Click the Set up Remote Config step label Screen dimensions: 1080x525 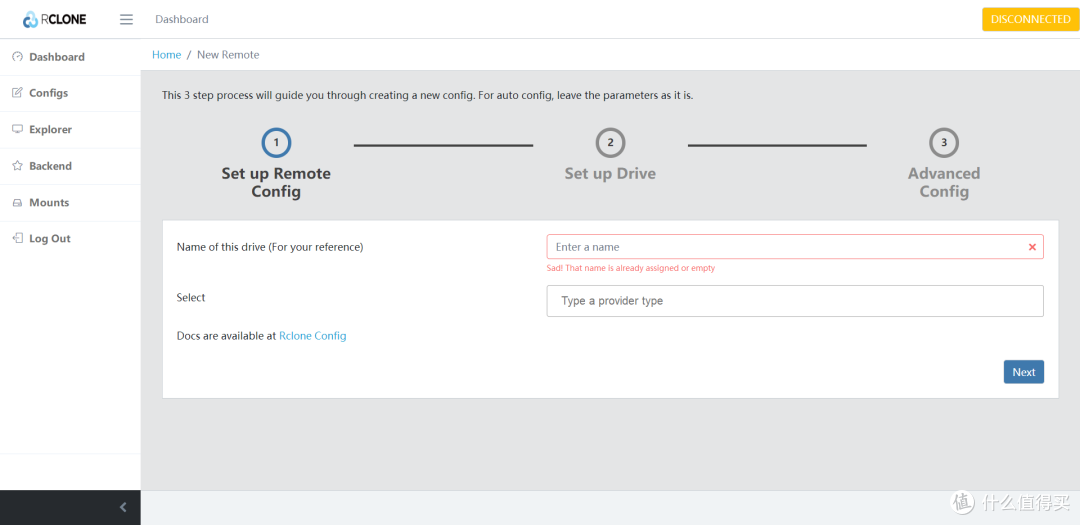click(276, 183)
